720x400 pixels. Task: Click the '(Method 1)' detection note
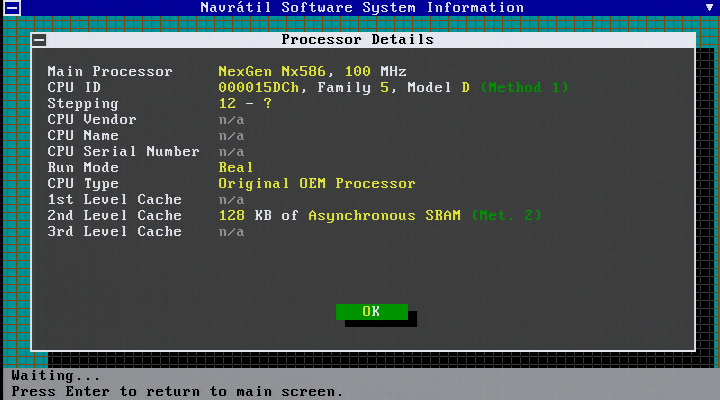pos(524,87)
